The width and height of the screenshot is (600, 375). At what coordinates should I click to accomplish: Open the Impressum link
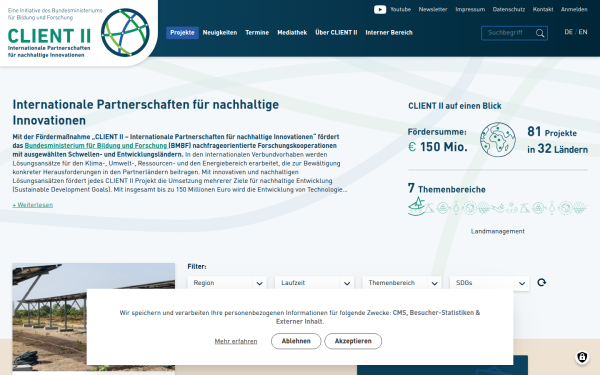[470, 10]
